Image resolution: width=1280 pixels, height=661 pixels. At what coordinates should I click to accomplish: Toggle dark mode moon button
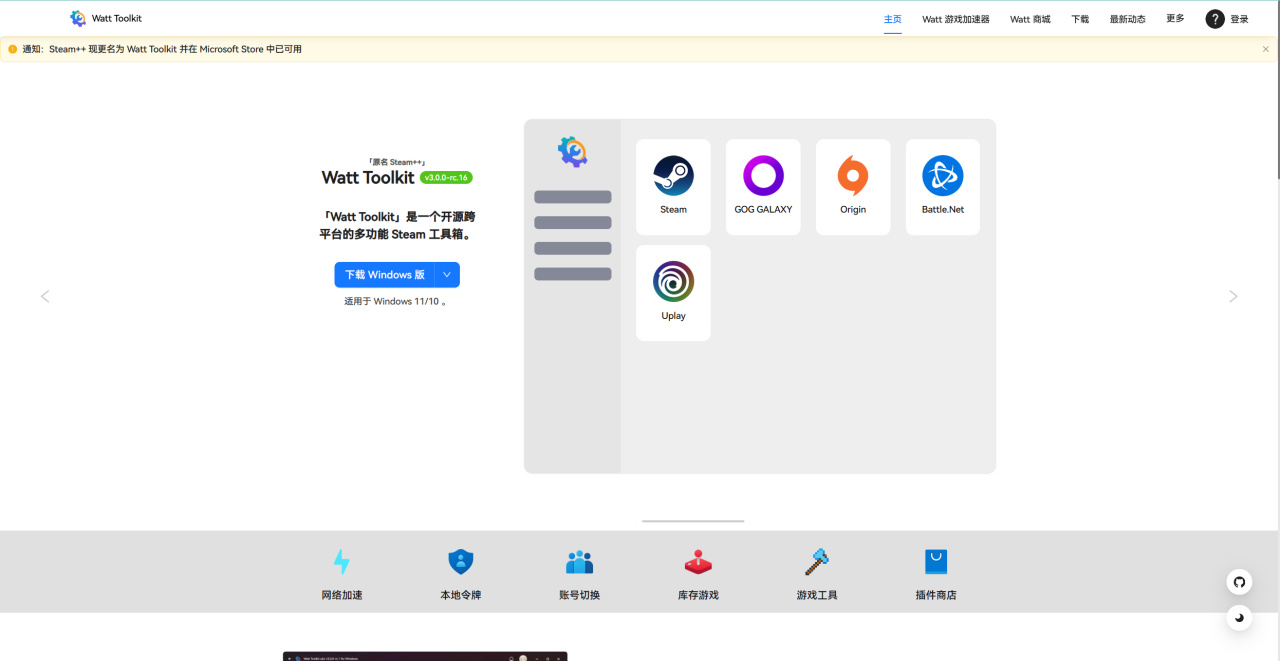pos(1240,617)
